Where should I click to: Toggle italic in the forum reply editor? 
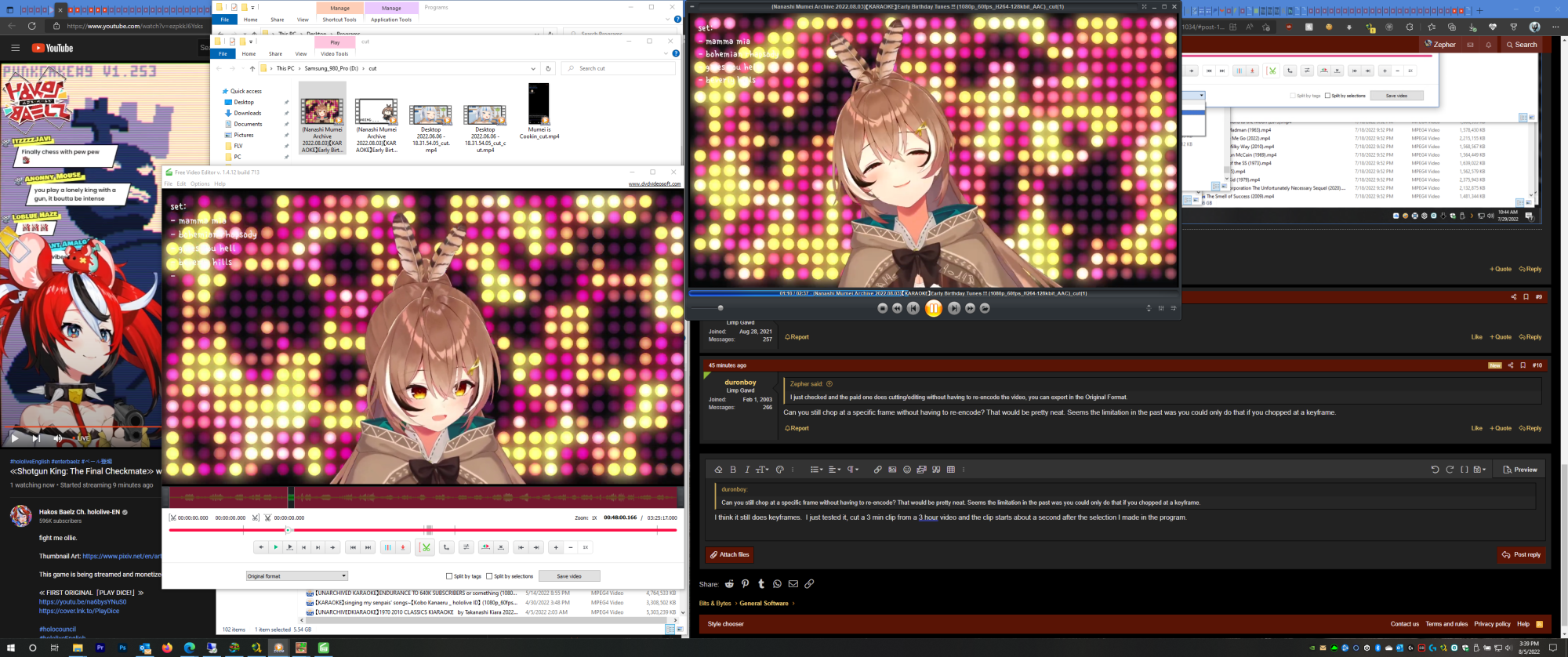pos(746,470)
